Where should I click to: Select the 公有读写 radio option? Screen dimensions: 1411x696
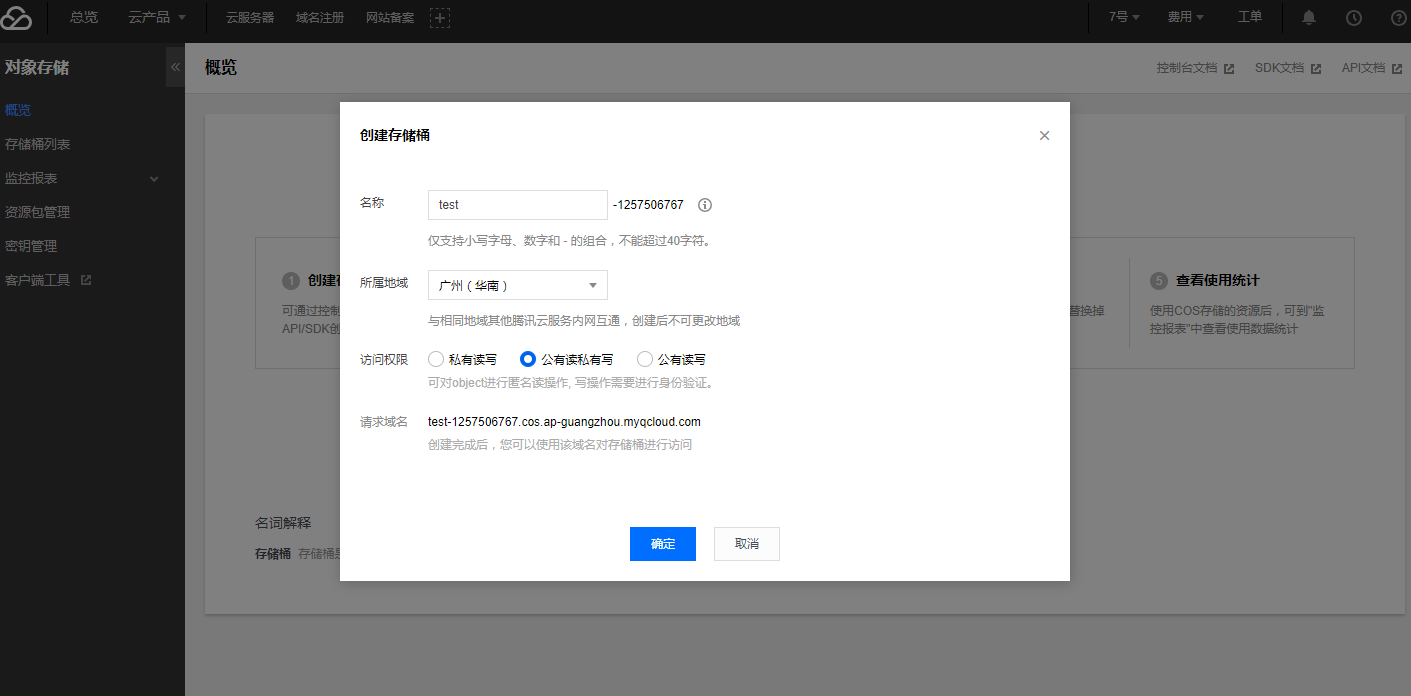pyautogui.click(x=645, y=359)
